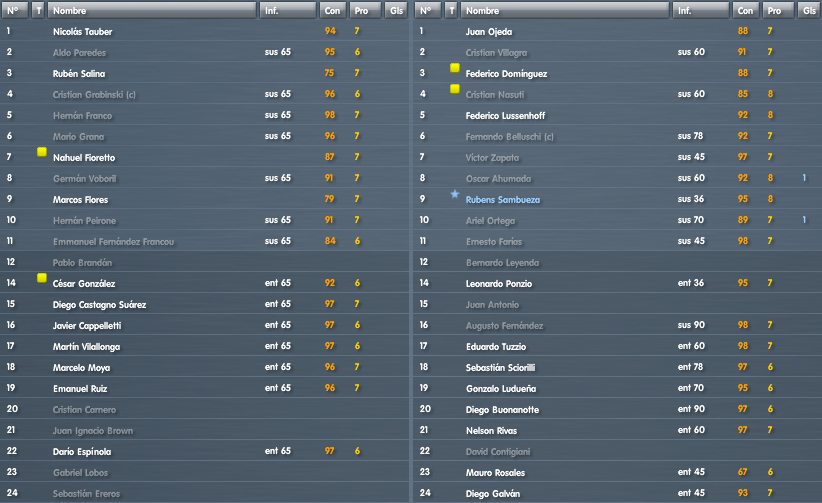Viewport: 822px width, 503px height.
Task: Click the right table T column header
Action: click(451, 10)
